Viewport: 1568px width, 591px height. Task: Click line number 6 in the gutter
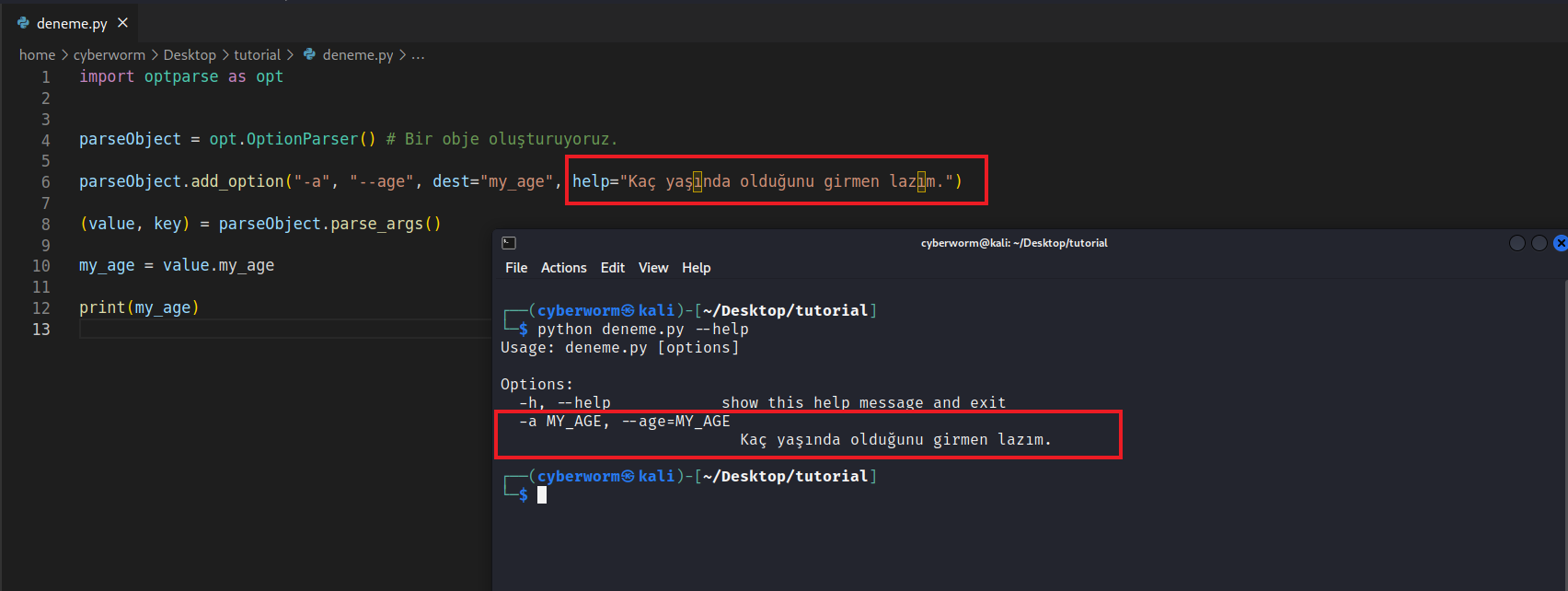click(x=45, y=182)
